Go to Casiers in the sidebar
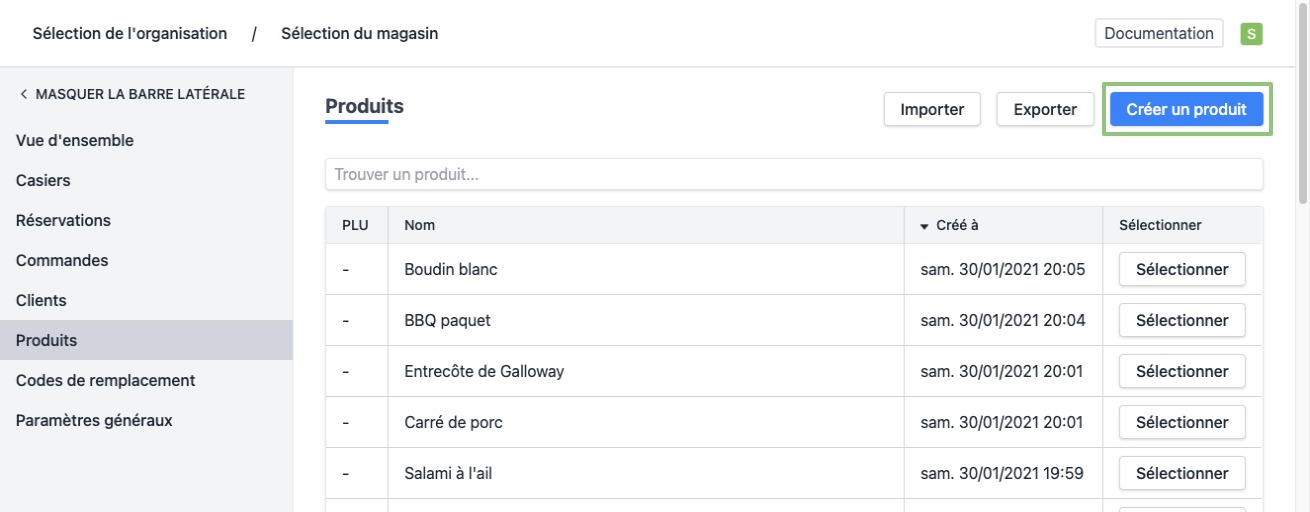1310x512 pixels. (43, 180)
